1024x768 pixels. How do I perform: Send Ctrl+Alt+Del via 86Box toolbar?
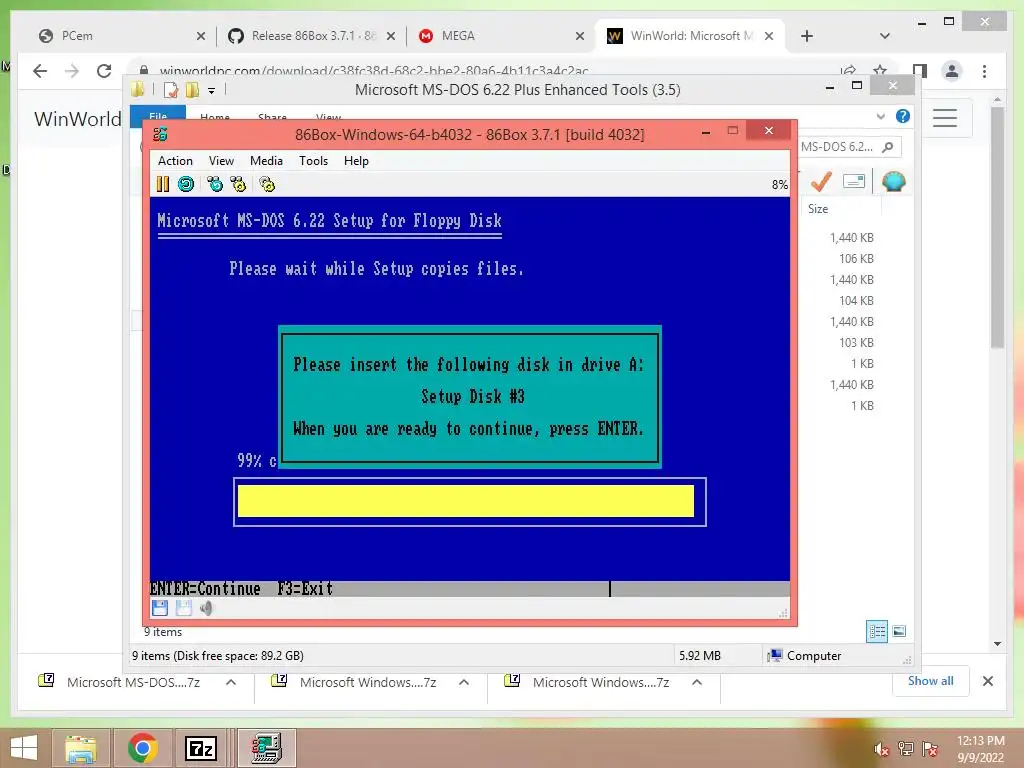pos(214,184)
